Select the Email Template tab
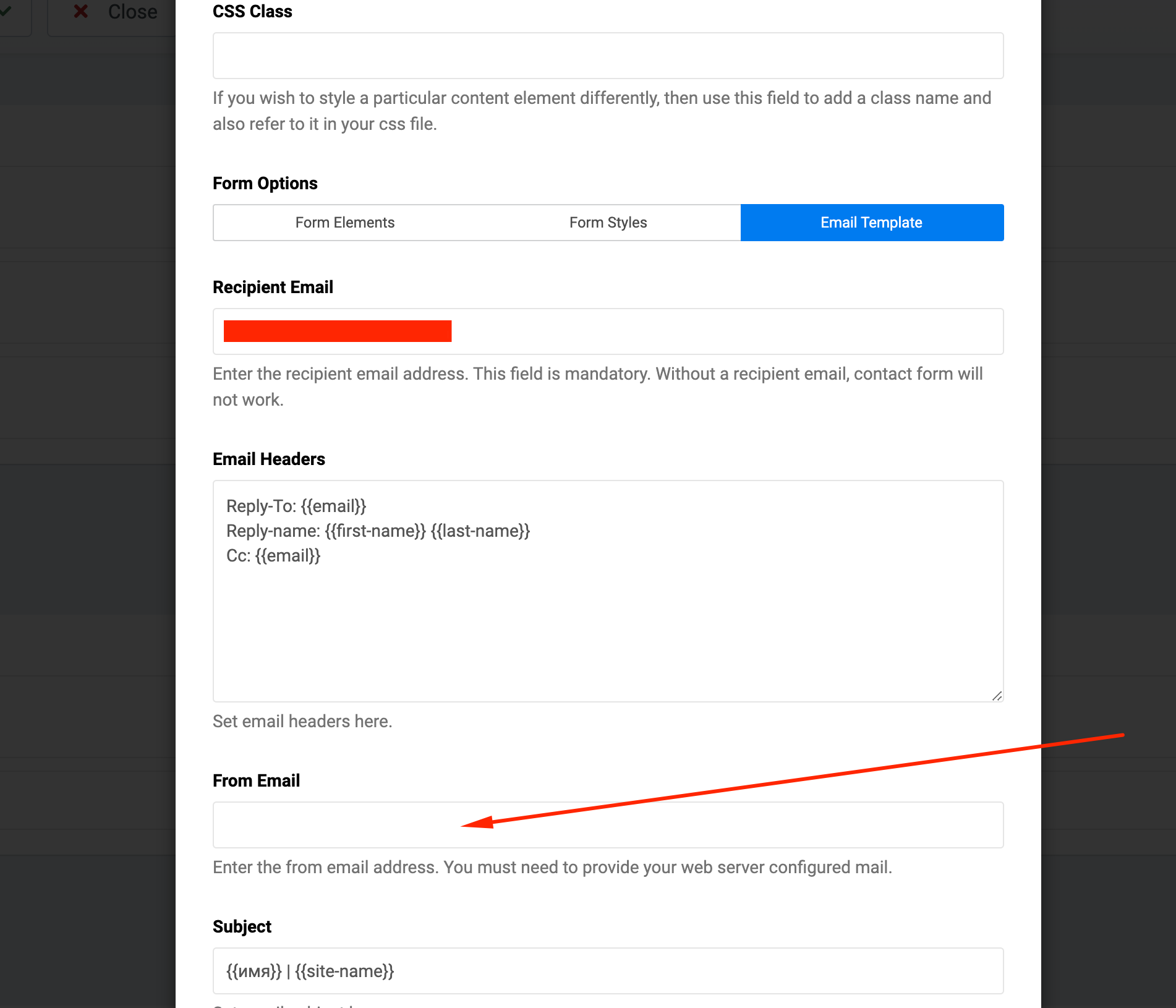The width and height of the screenshot is (1176, 1008). tap(871, 223)
